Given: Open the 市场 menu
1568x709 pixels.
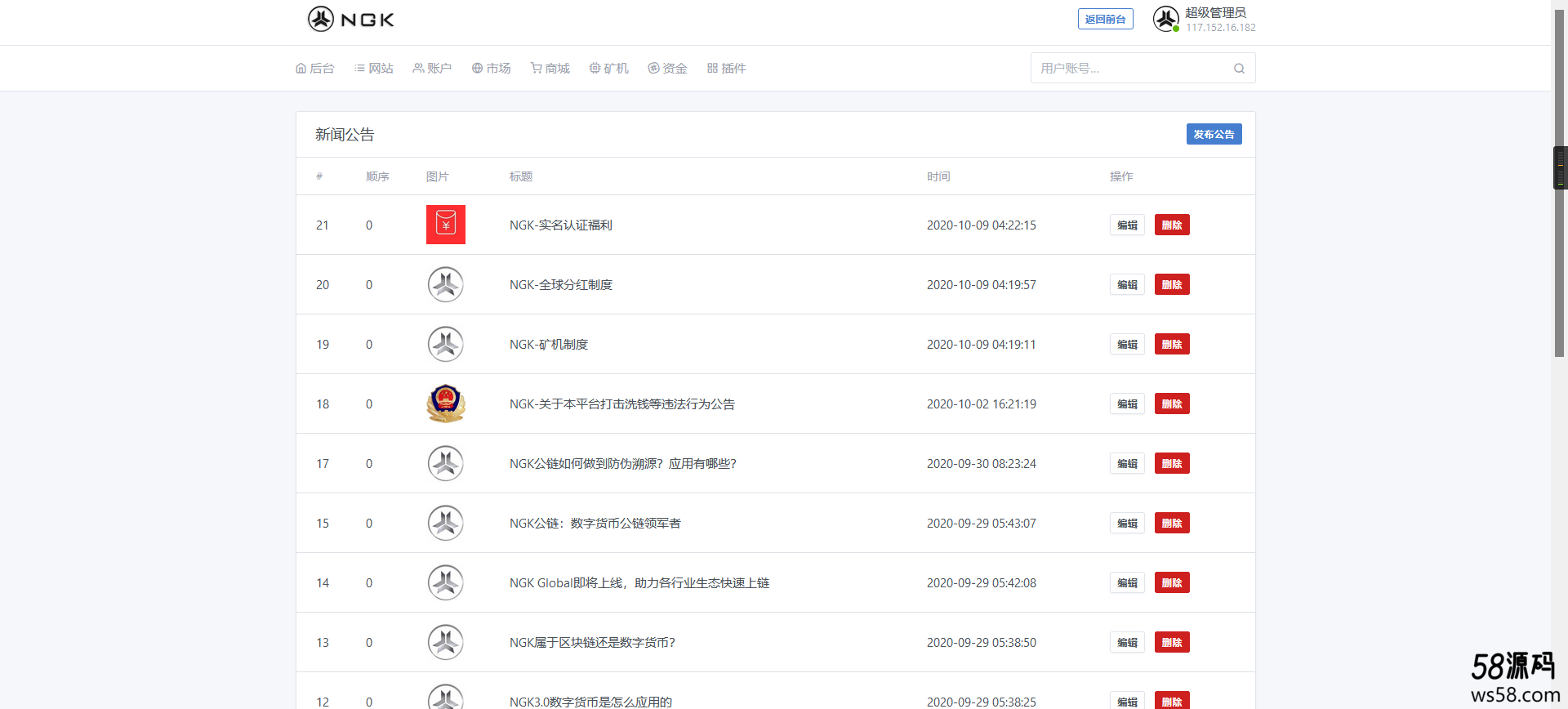Looking at the screenshot, I should coord(492,69).
